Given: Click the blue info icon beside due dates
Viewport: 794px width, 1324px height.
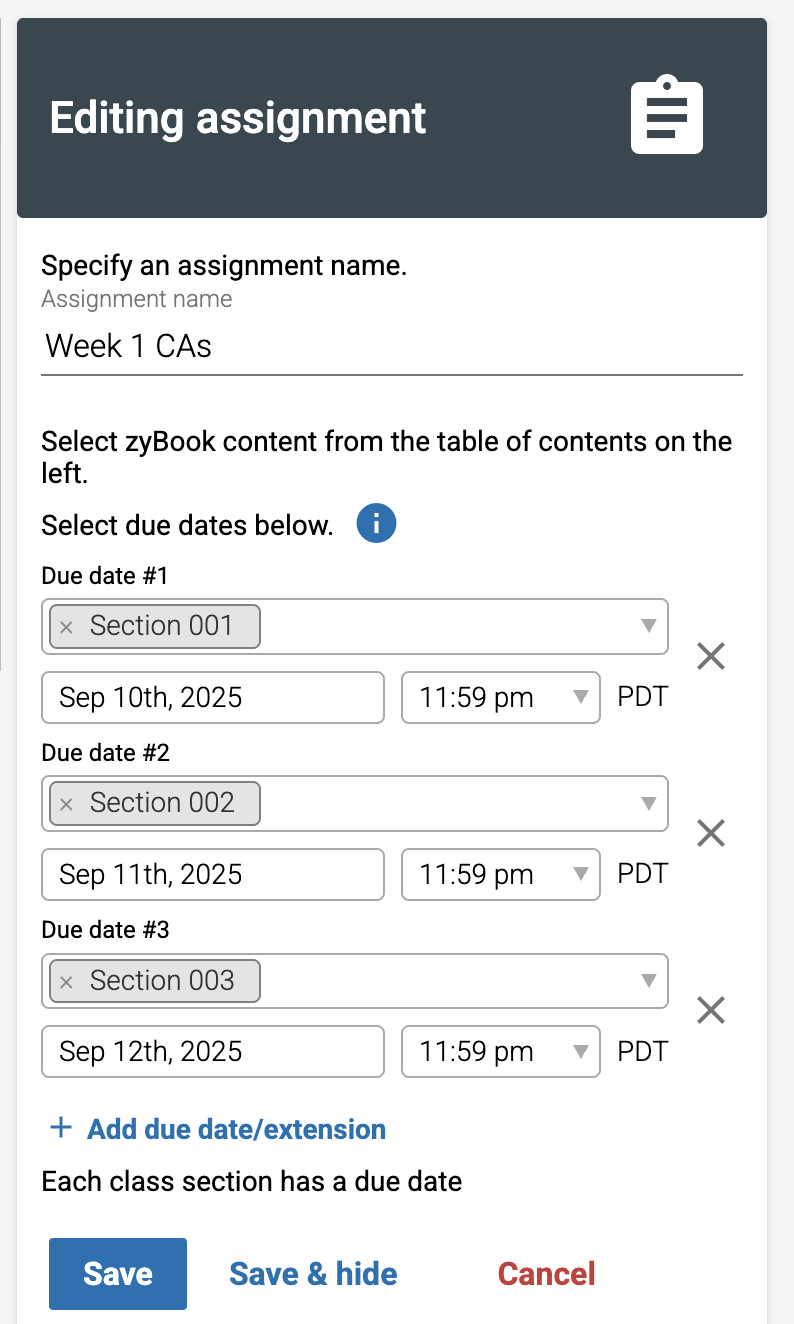Looking at the screenshot, I should (377, 523).
